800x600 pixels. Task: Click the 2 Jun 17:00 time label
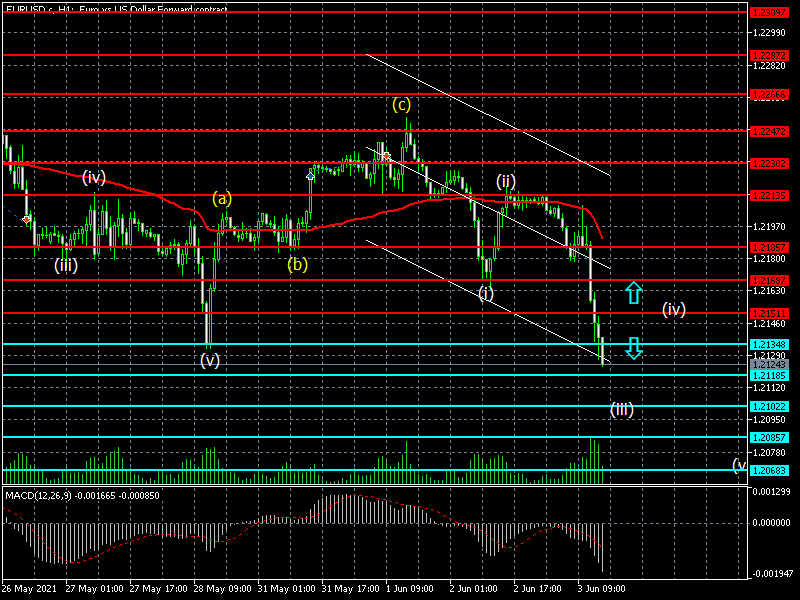(538, 589)
